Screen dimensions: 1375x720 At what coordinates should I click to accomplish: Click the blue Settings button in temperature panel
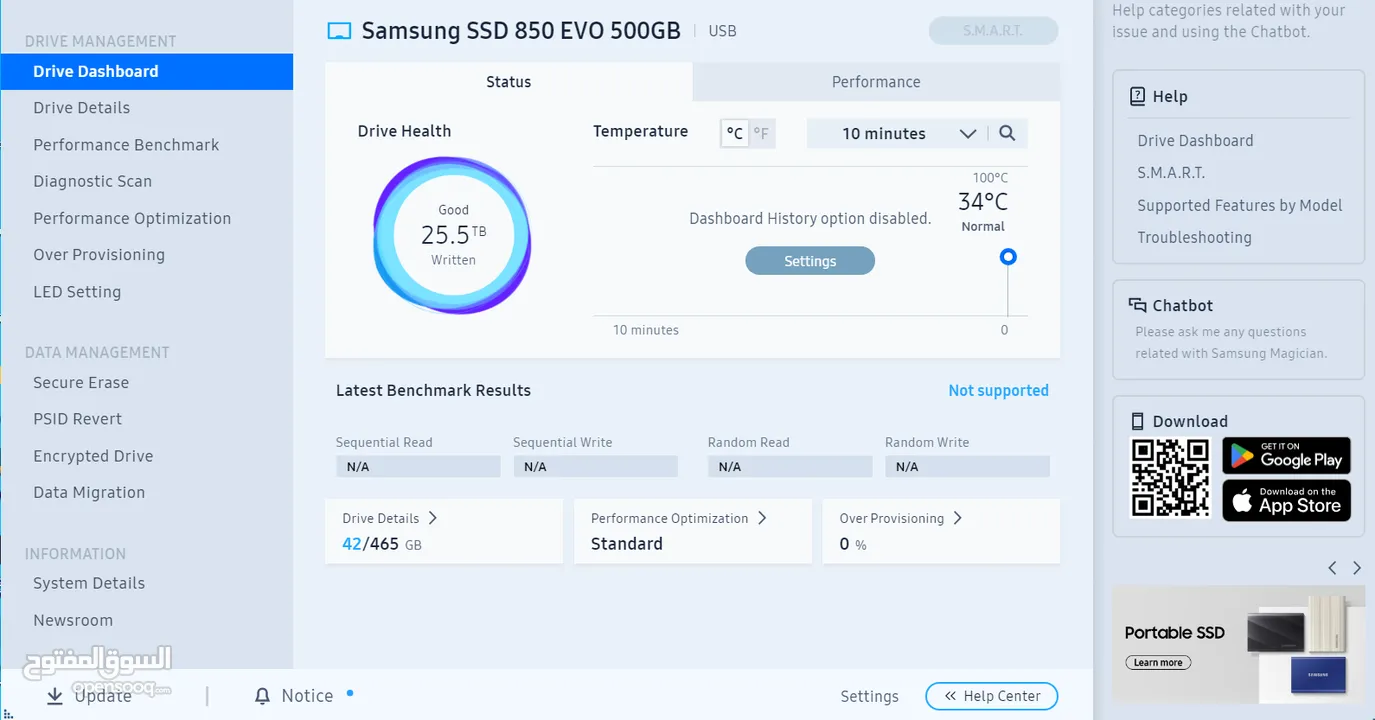pos(810,261)
